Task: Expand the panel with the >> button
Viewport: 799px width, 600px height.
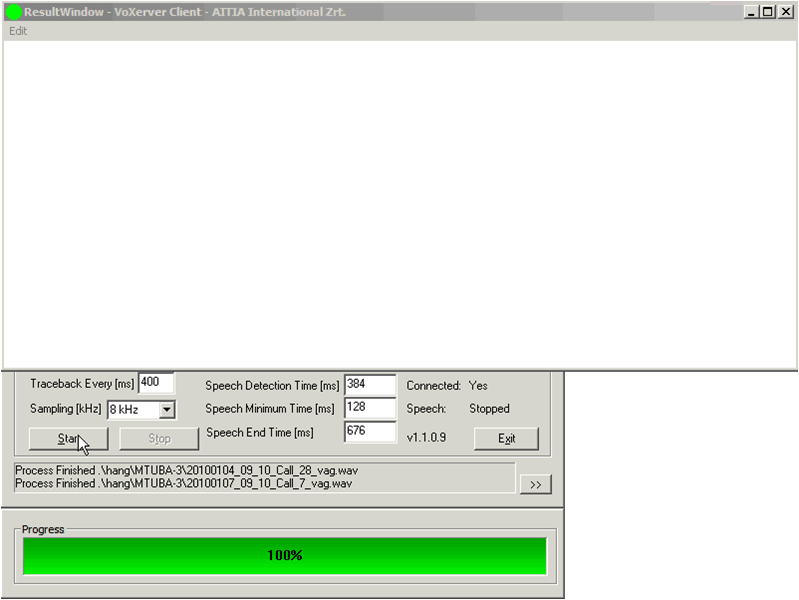Action: [535, 484]
